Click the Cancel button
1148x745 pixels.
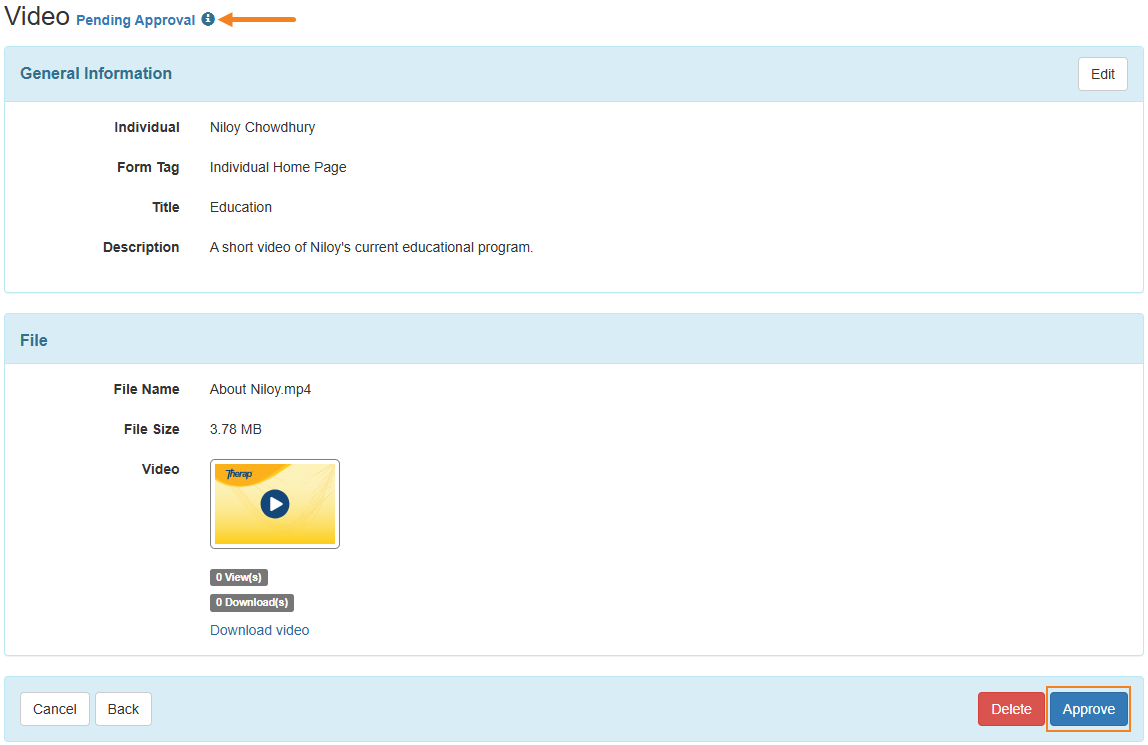pyautogui.click(x=55, y=709)
